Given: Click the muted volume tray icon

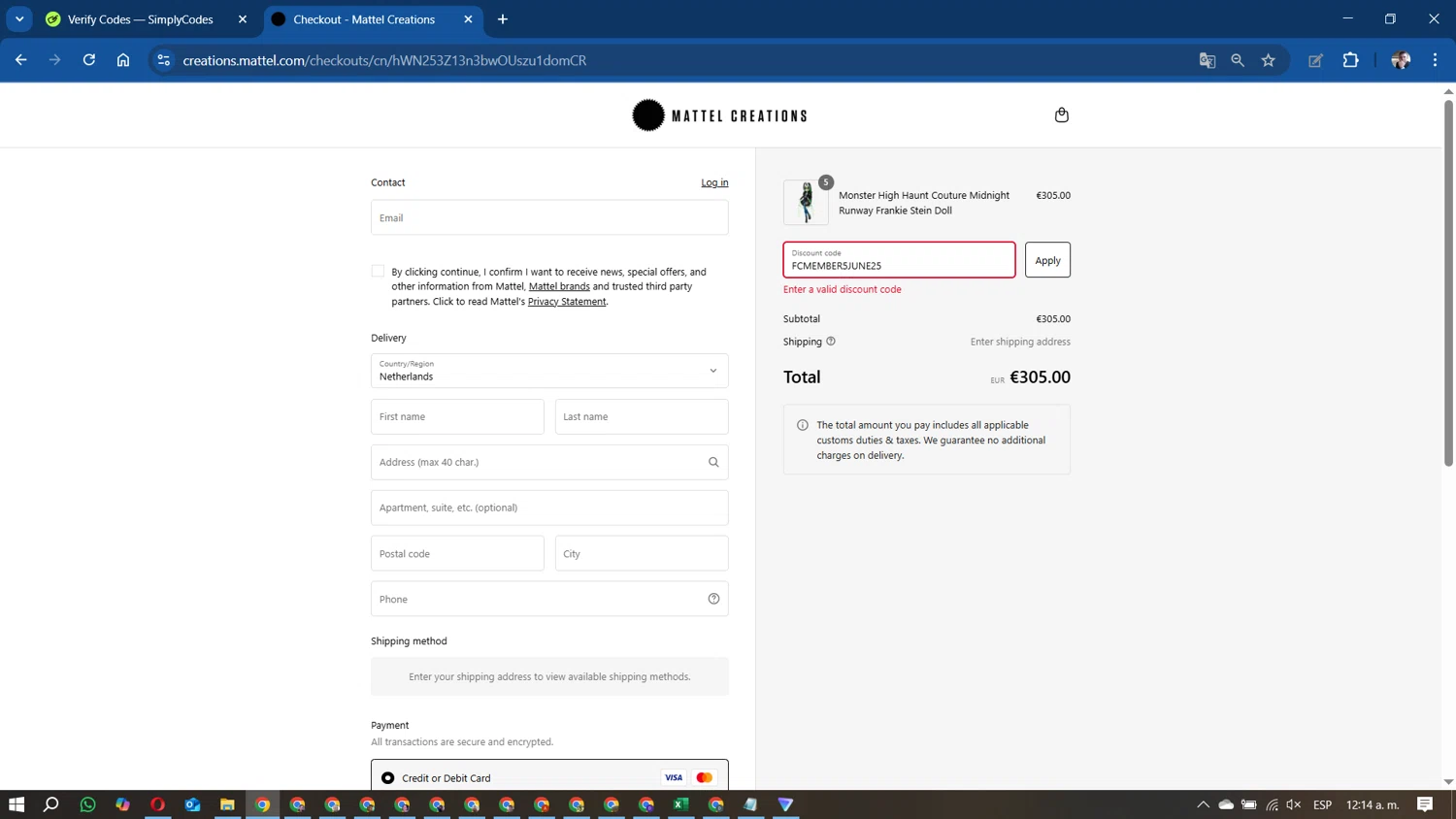Looking at the screenshot, I should (1294, 804).
